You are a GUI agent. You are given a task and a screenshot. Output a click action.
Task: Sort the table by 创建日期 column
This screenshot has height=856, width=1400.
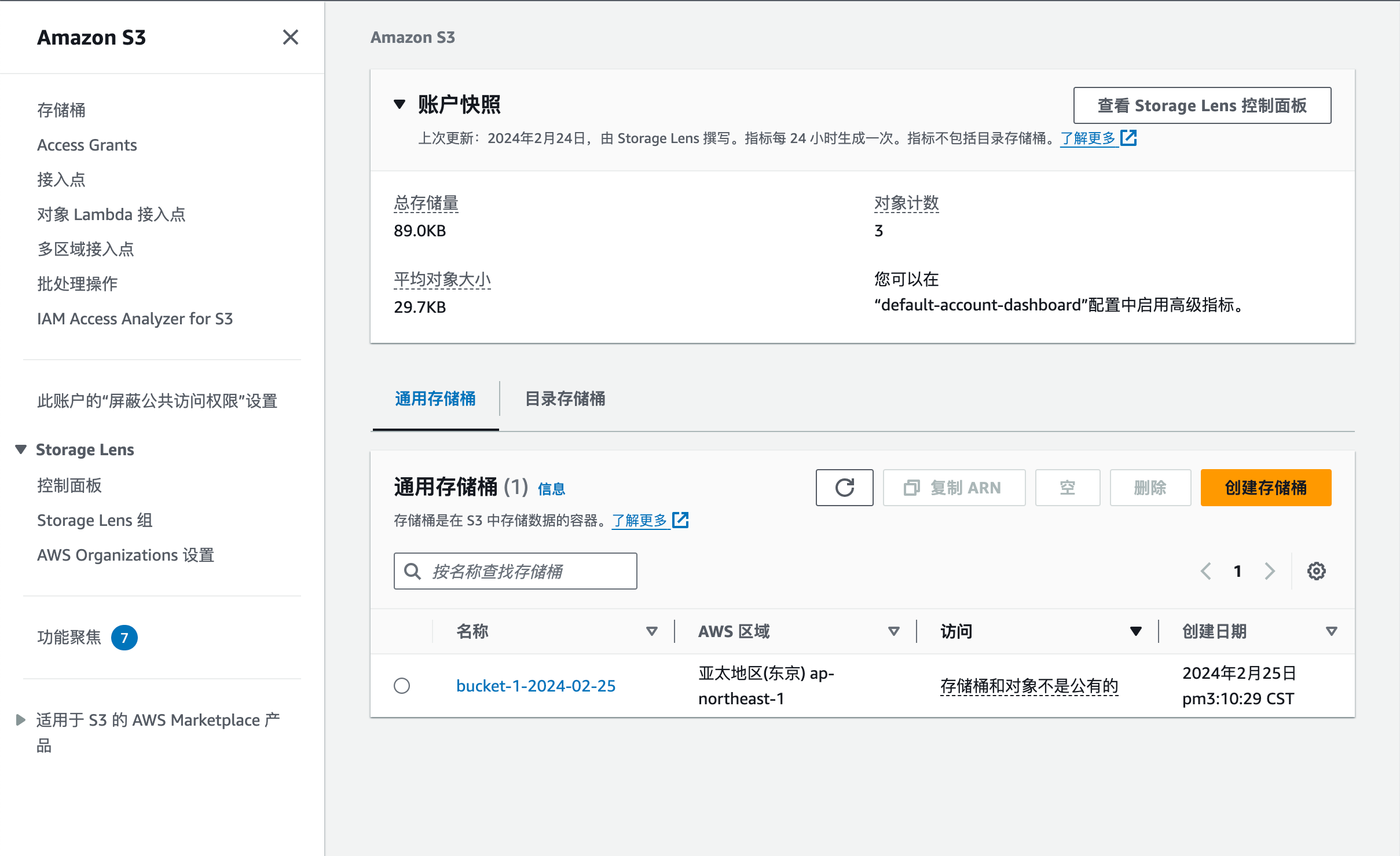click(x=1332, y=631)
